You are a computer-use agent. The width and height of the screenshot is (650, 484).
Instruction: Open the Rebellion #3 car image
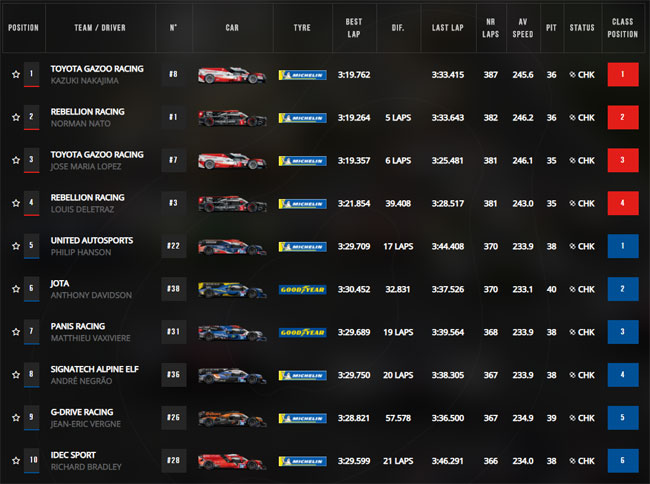(x=232, y=204)
